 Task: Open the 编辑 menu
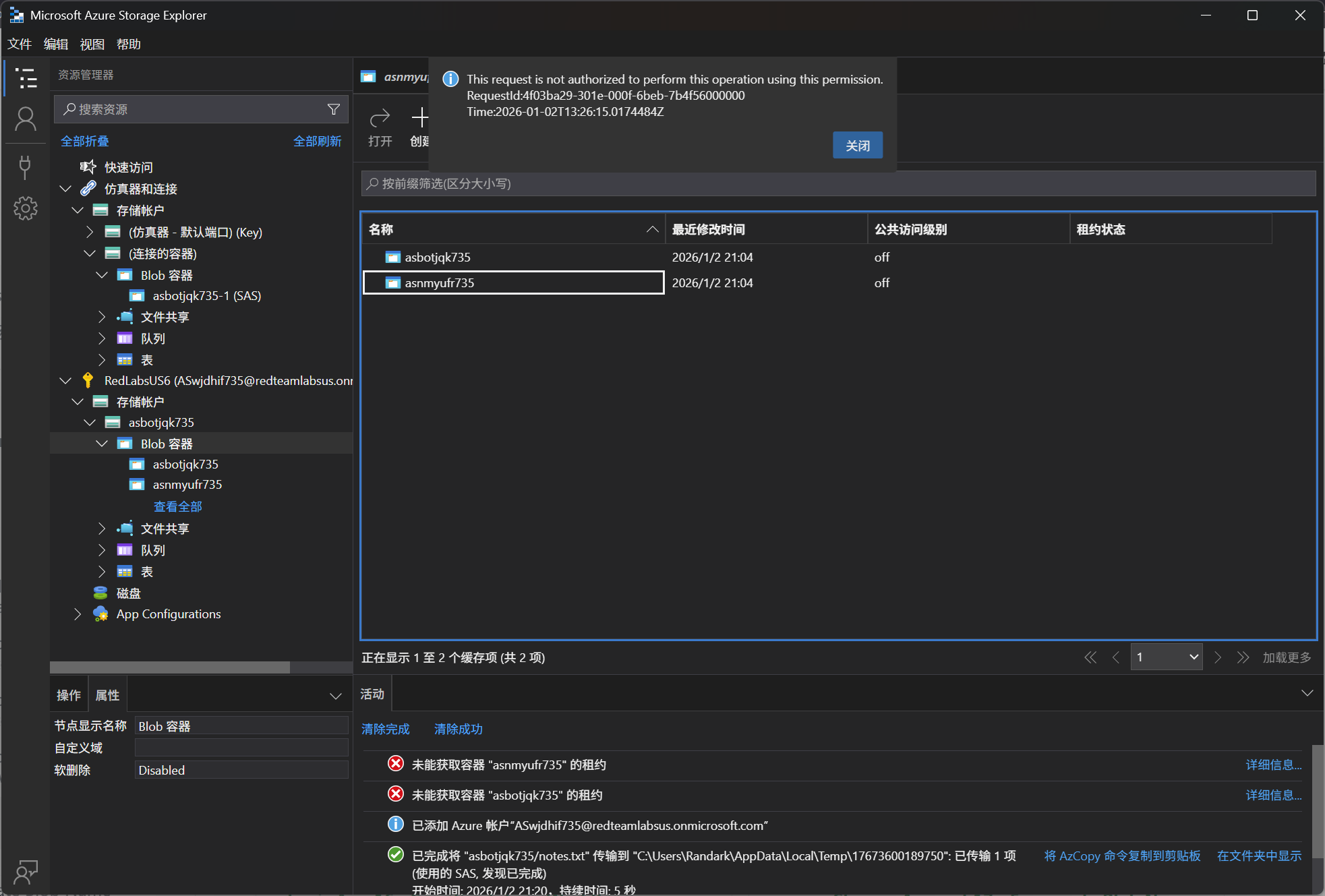click(55, 44)
